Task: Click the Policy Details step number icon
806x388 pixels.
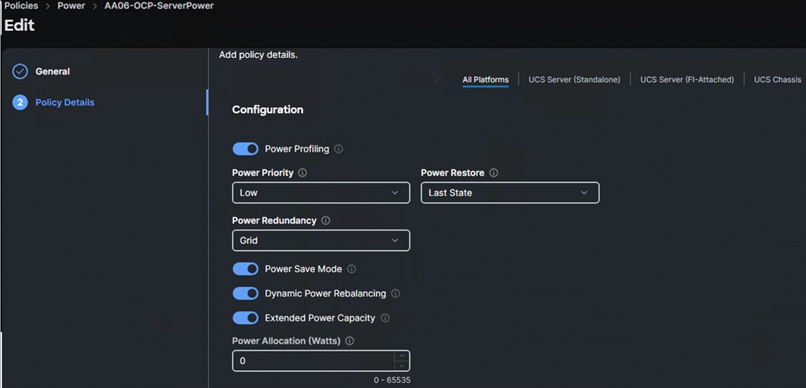Action: pos(20,102)
